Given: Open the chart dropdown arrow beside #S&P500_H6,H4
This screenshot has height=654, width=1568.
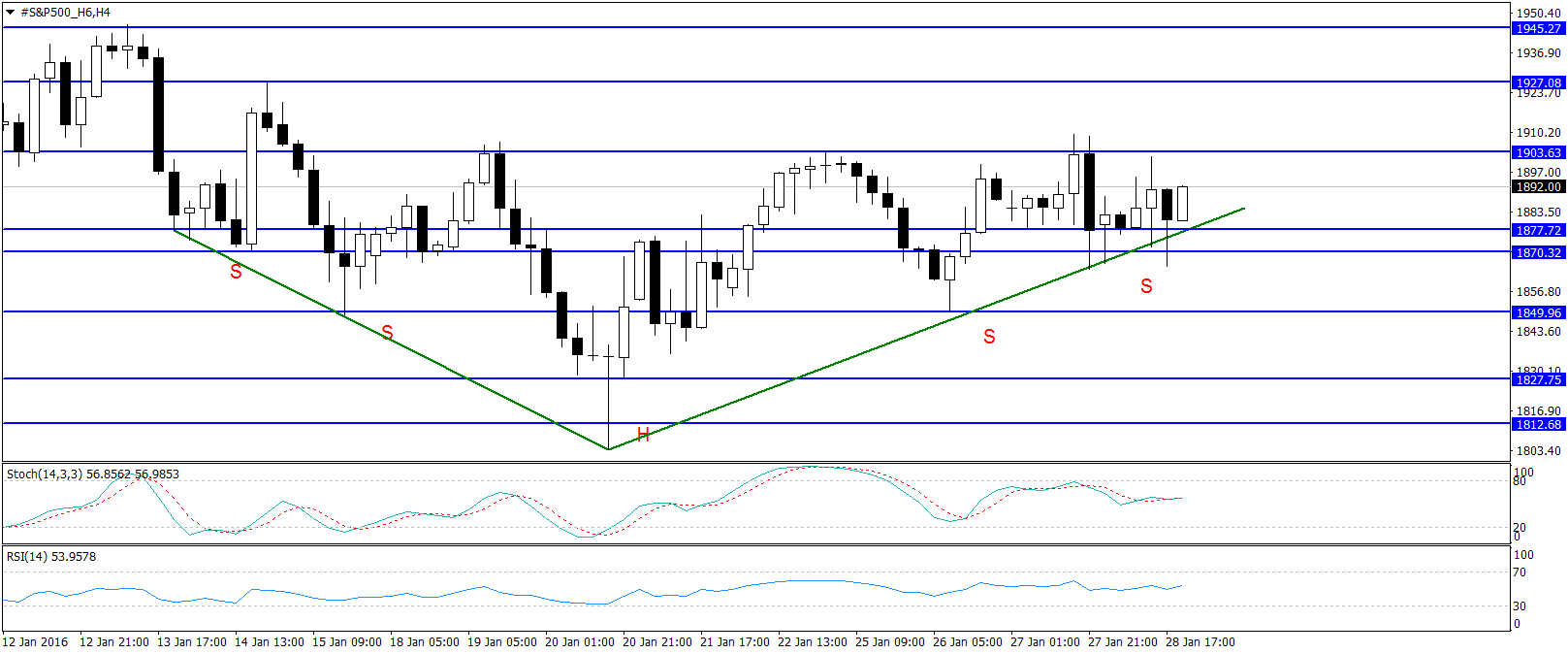Looking at the screenshot, I should coord(11,13).
